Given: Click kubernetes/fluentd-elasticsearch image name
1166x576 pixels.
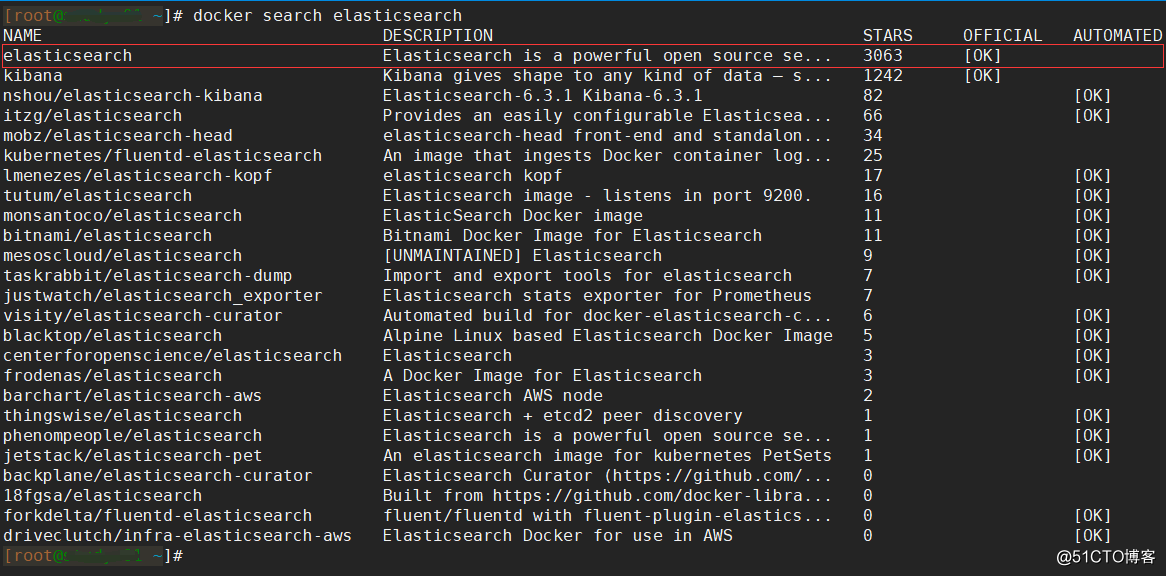Looking at the screenshot, I should (163, 155).
